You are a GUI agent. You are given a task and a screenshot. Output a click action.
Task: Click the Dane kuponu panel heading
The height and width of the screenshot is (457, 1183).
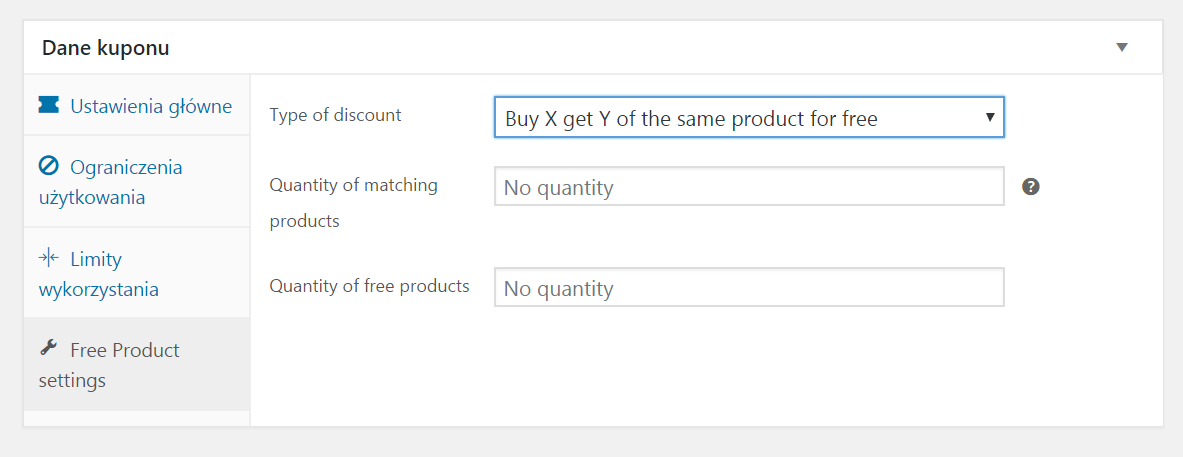(106, 48)
